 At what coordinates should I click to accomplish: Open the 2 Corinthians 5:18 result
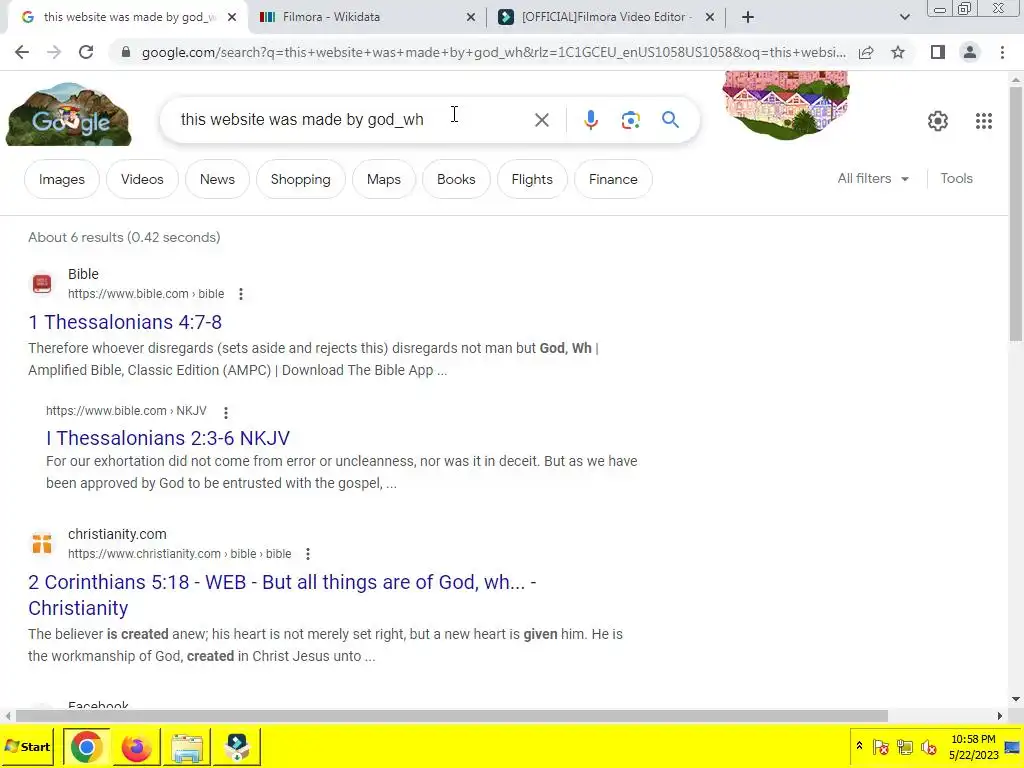[282, 595]
